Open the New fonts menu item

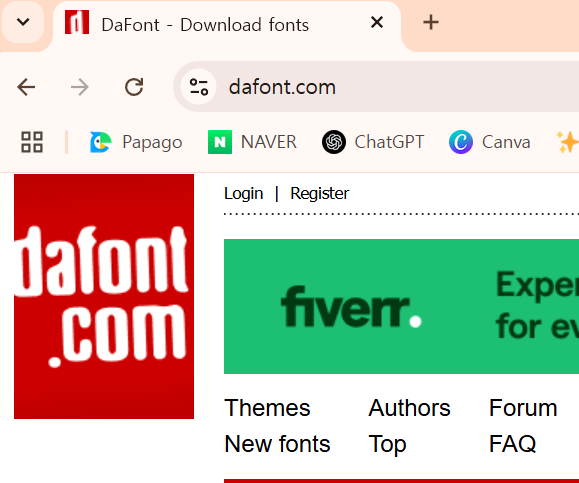coord(277,444)
